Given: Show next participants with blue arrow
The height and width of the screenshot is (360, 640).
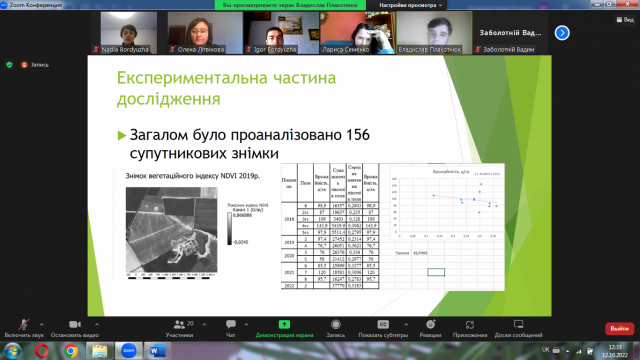Looking at the screenshot, I should (562, 33).
